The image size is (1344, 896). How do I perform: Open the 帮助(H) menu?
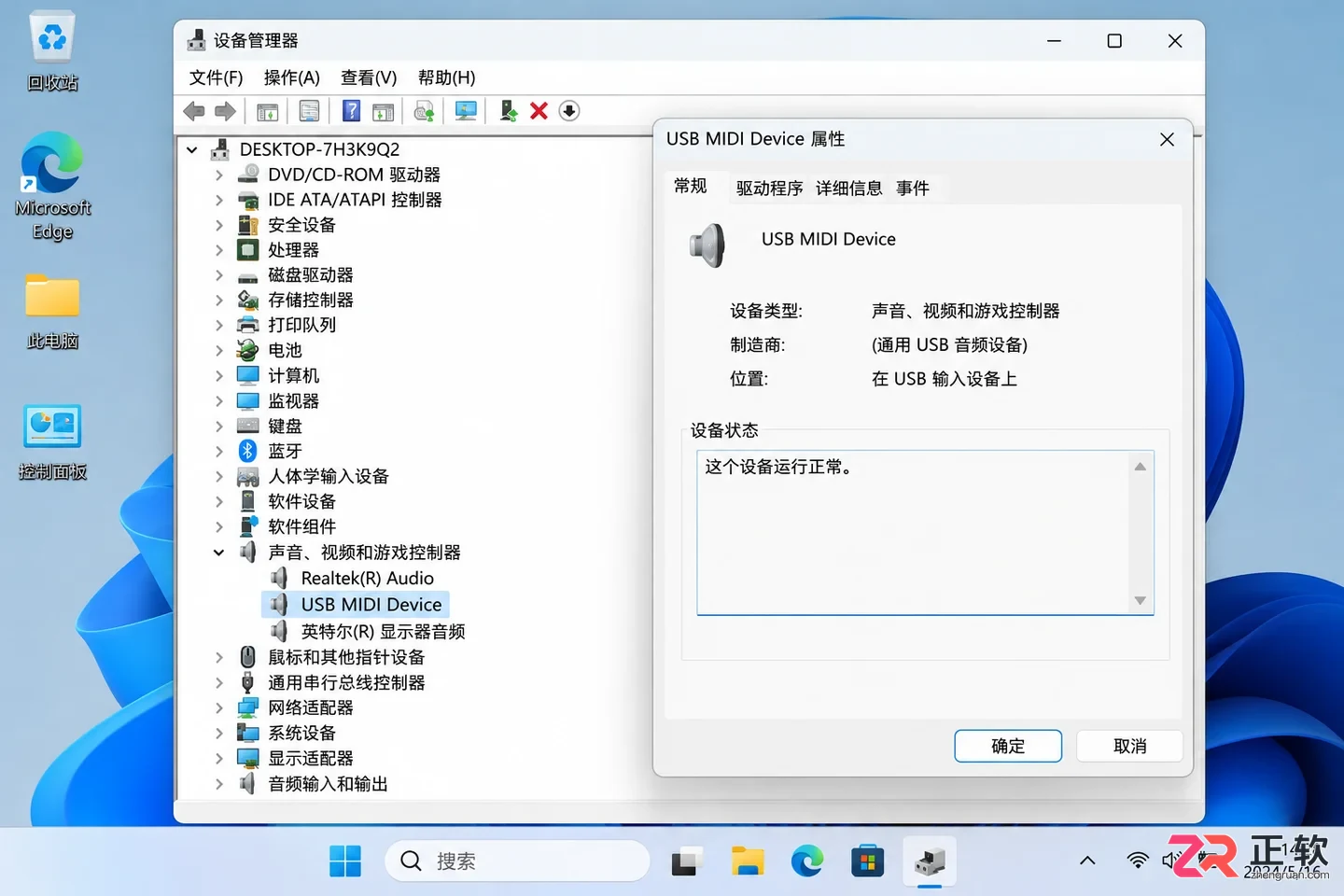tap(446, 77)
